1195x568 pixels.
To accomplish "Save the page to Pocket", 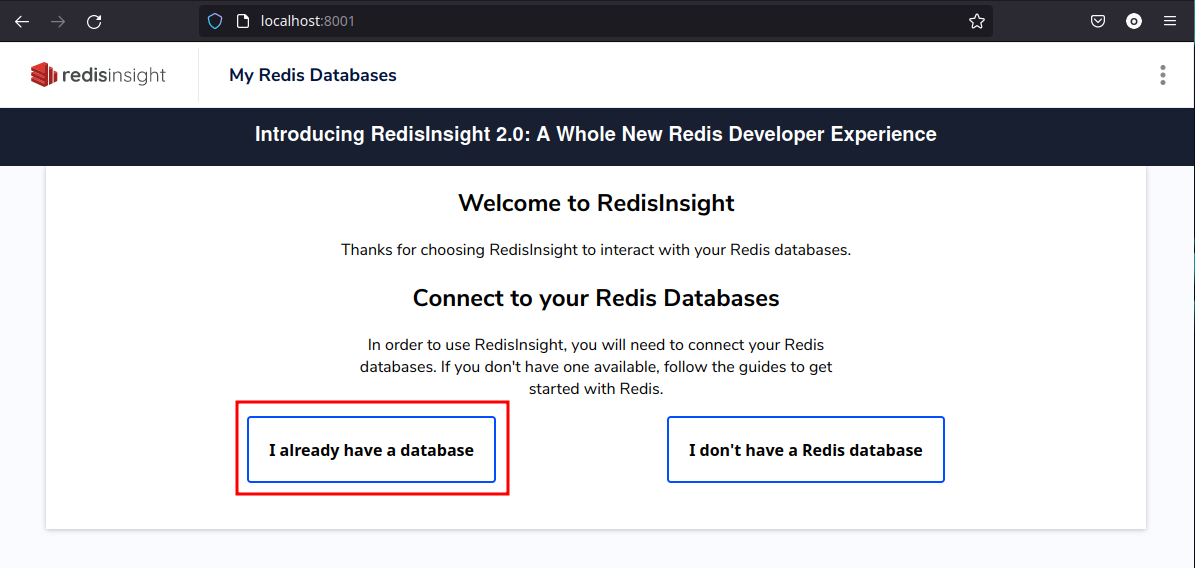I will point(1097,21).
